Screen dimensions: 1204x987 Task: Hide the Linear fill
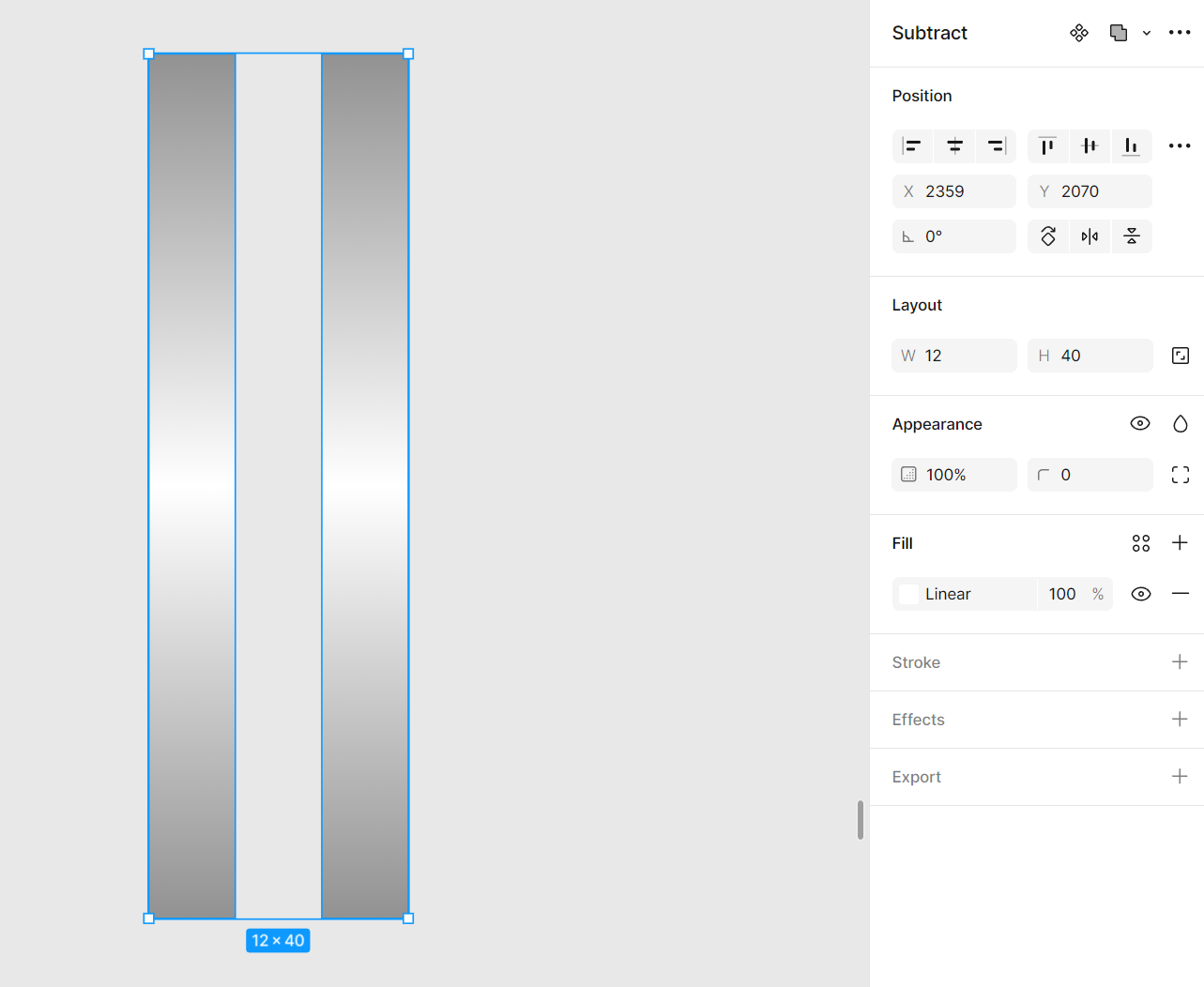[x=1141, y=594]
